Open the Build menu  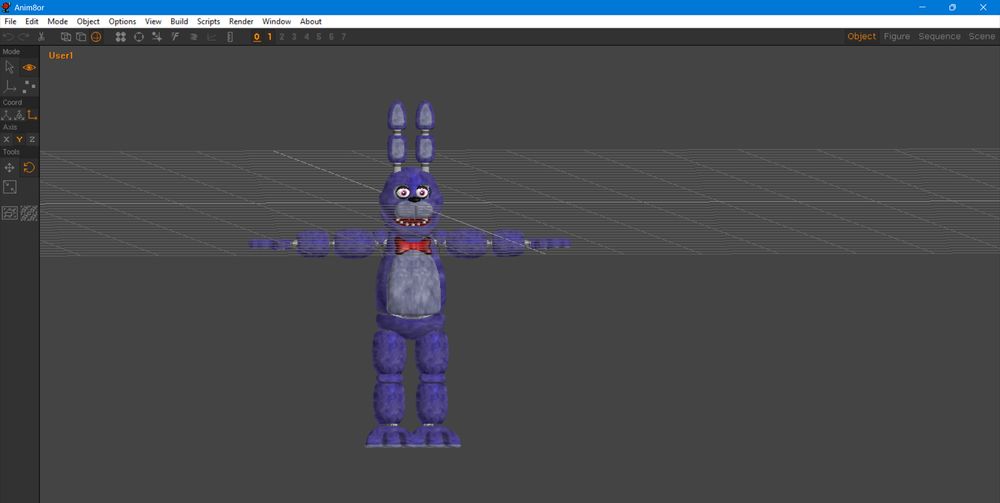179,21
